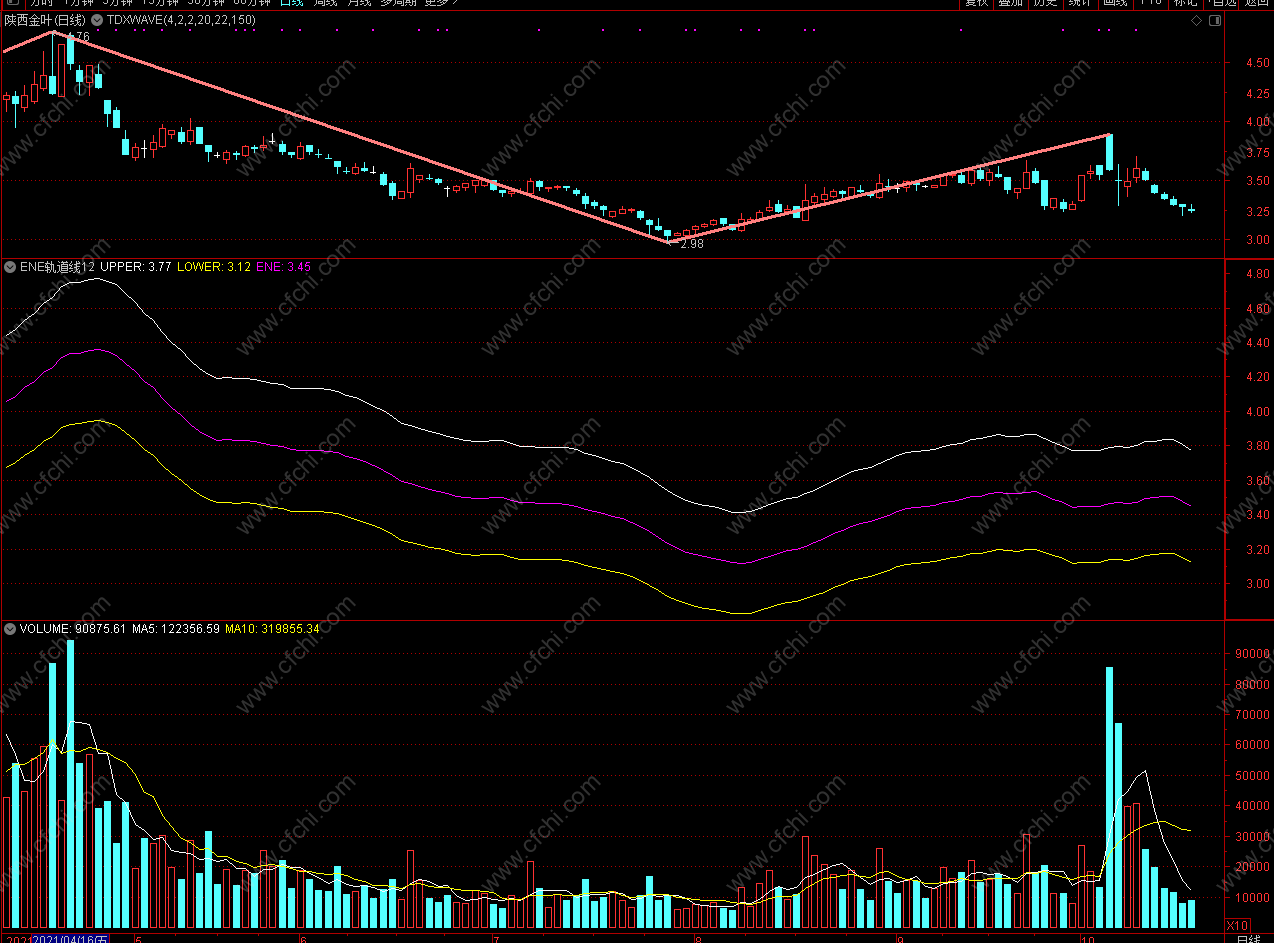Click the diamond icon in main chart corner
This screenshot has width=1274, height=943.
click(x=1196, y=20)
